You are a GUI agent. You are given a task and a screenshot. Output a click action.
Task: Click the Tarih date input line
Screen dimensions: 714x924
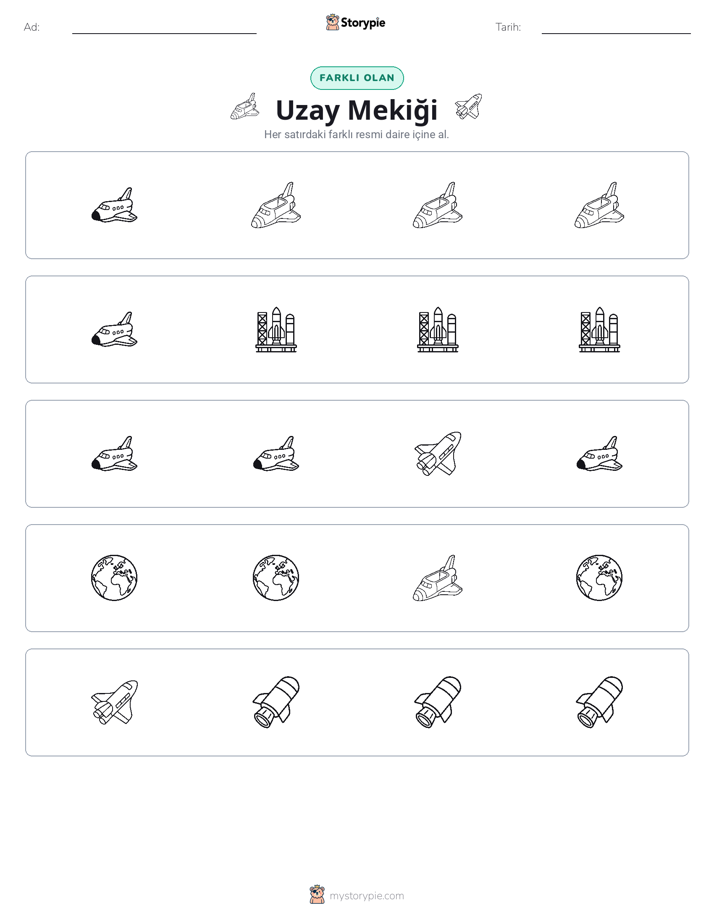[x=616, y=28]
